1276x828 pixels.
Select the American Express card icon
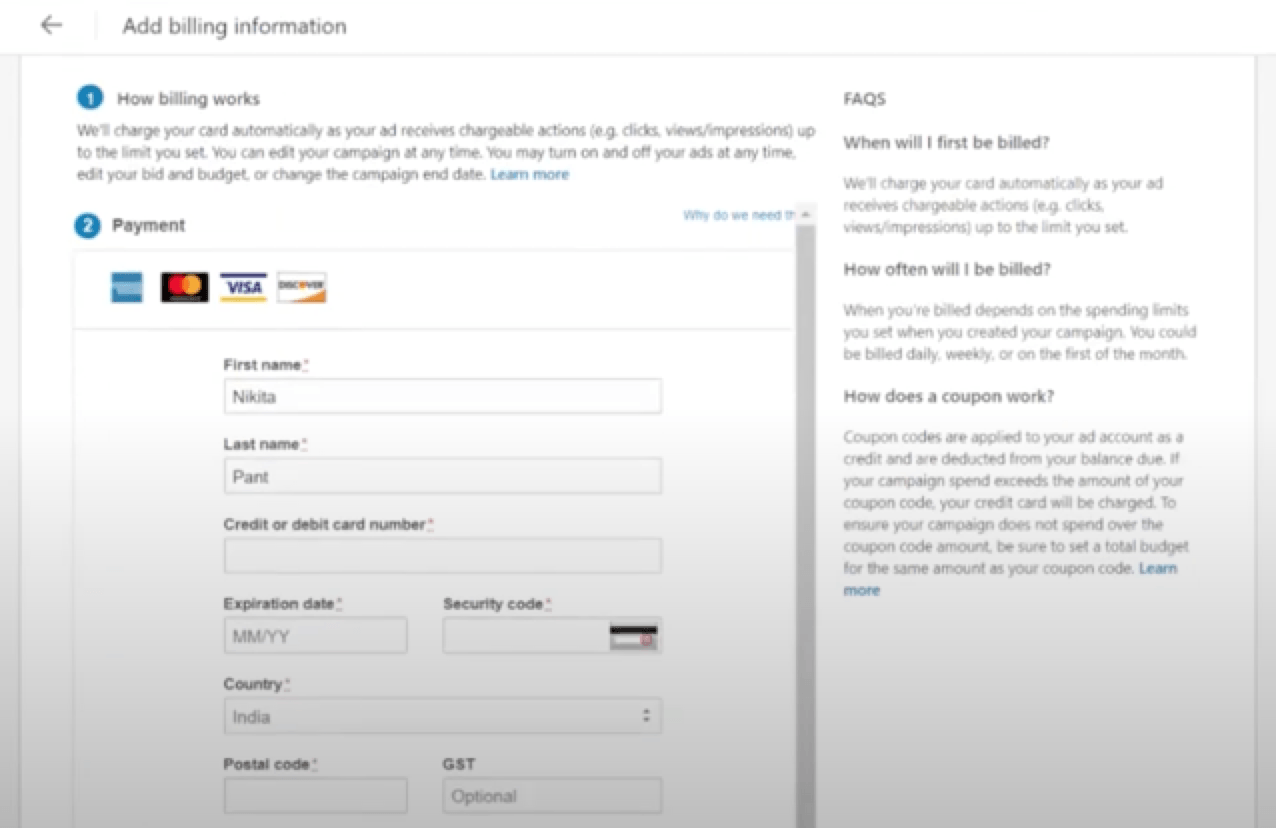point(126,287)
